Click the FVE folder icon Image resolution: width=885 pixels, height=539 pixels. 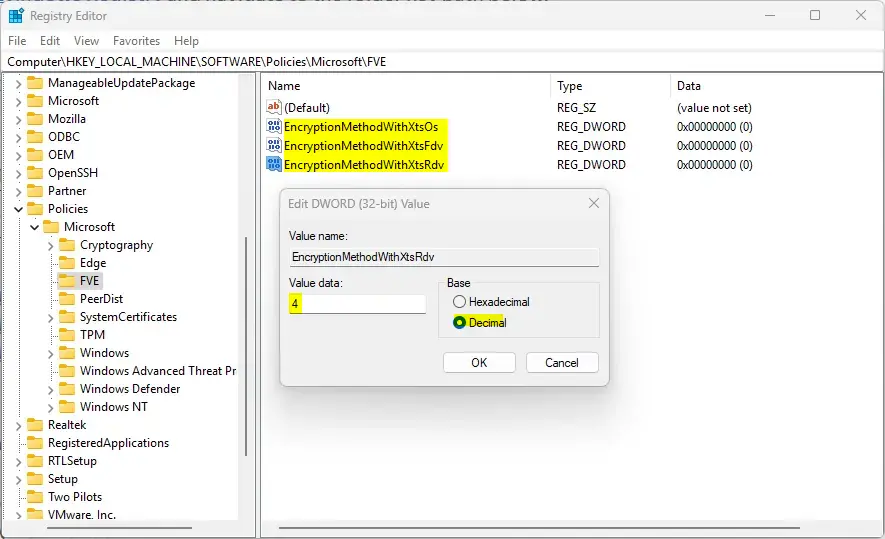click(x=67, y=281)
